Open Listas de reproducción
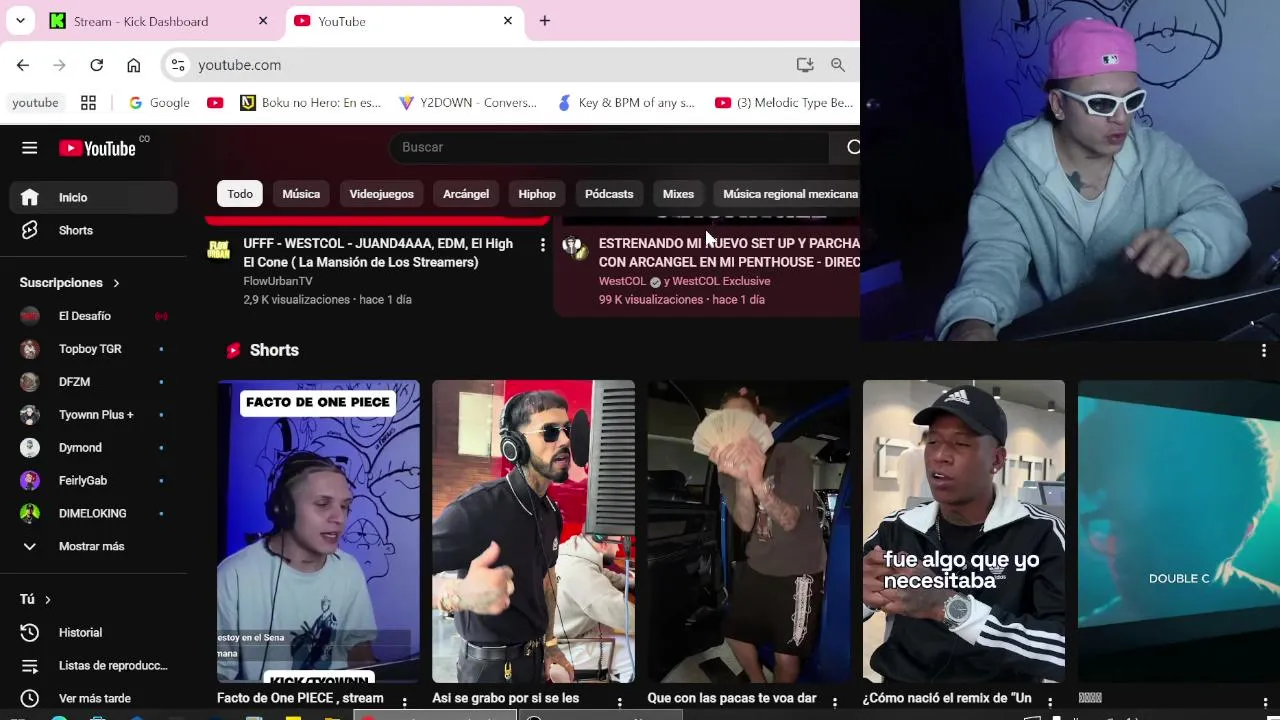Image resolution: width=1280 pixels, height=720 pixels. pyautogui.click(x=94, y=665)
